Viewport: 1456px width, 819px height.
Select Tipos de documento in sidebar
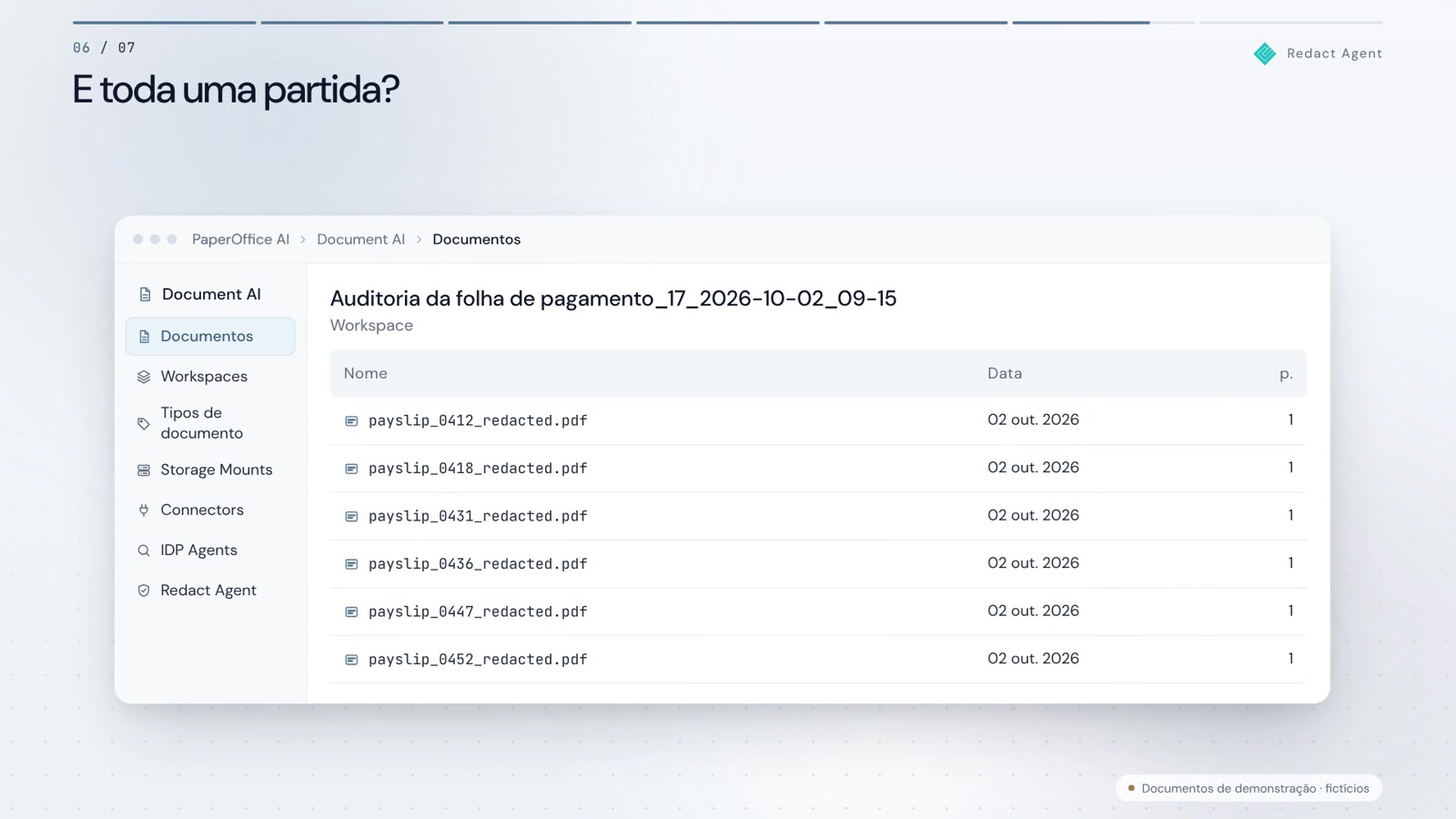pos(210,423)
